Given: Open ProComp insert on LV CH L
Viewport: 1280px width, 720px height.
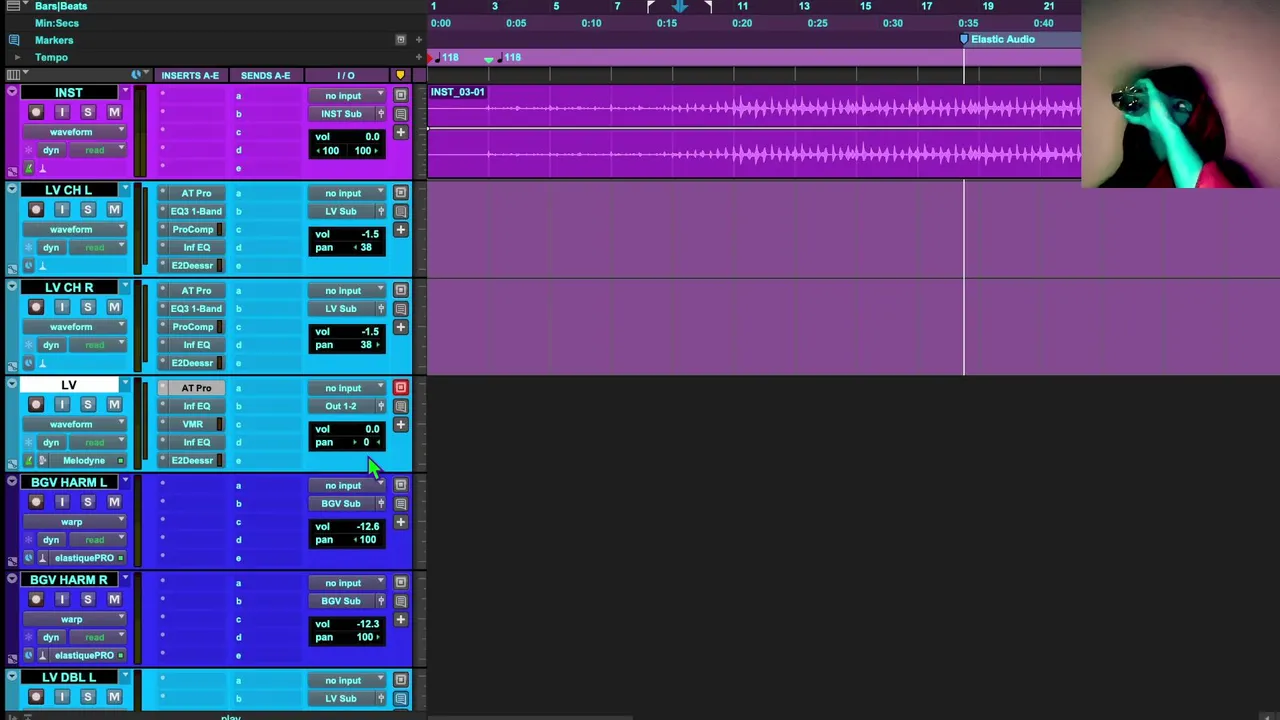Looking at the screenshot, I should point(196,229).
